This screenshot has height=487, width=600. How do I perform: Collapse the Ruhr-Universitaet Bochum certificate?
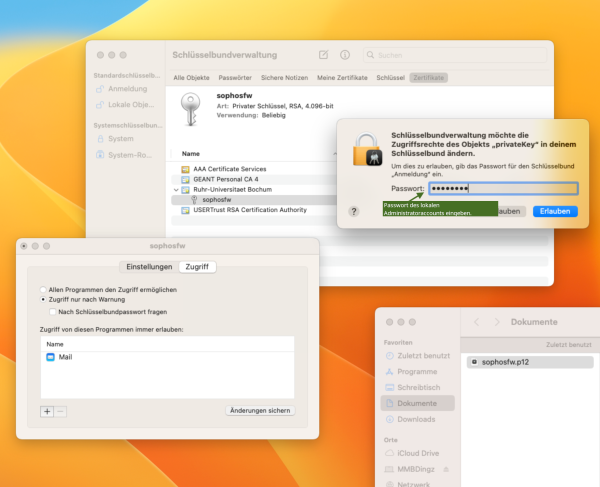176,189
